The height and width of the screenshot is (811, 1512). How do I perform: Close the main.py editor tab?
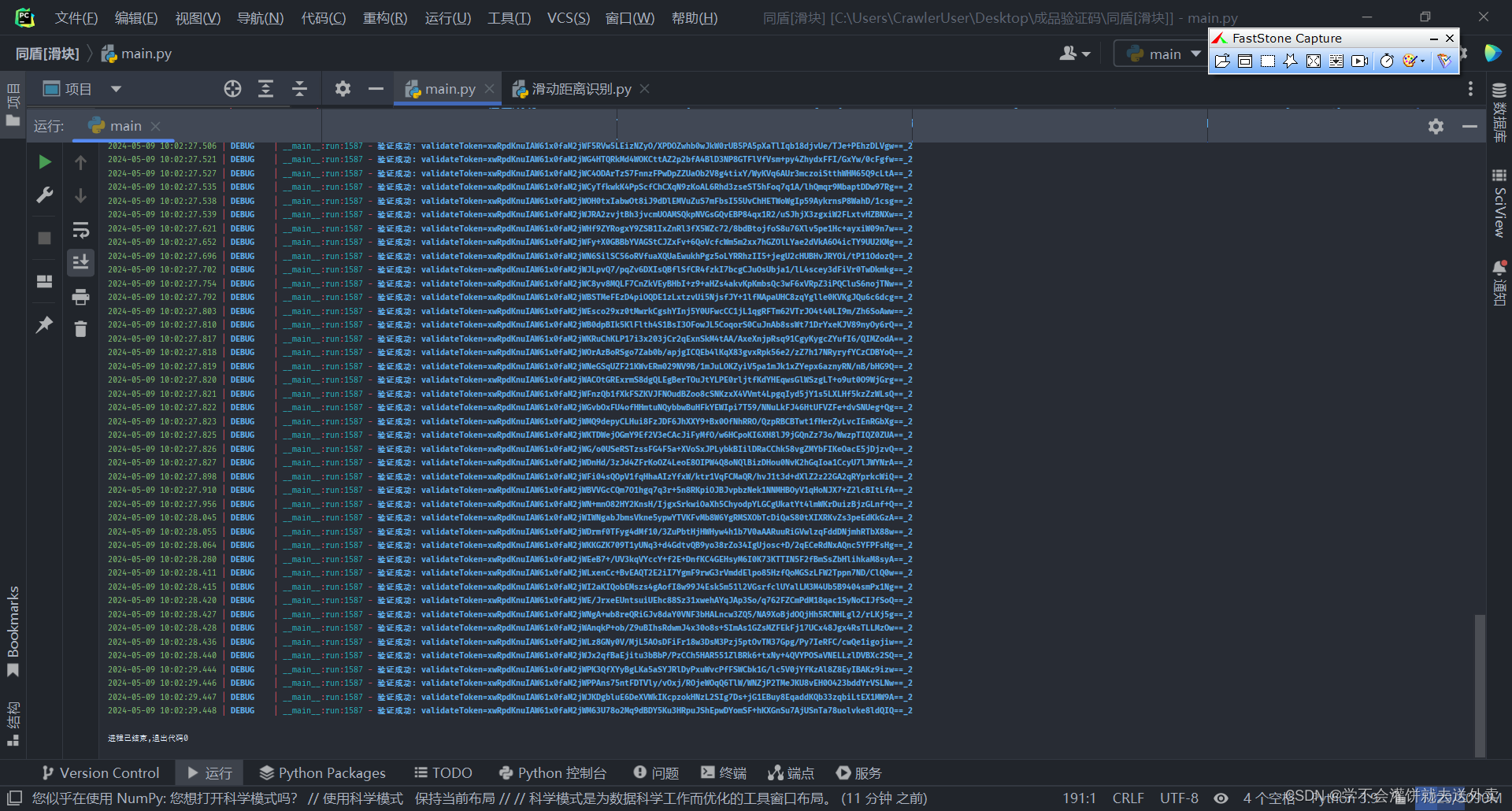[x=489, y=89]
